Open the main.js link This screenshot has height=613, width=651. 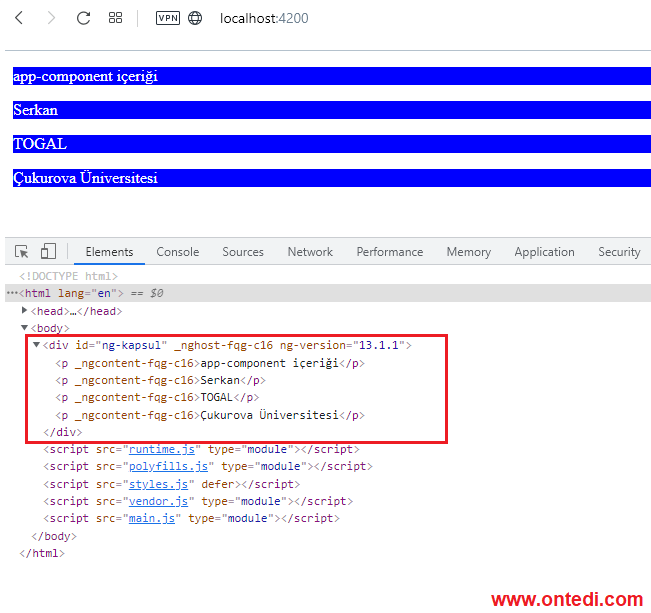tap(152, 518)
